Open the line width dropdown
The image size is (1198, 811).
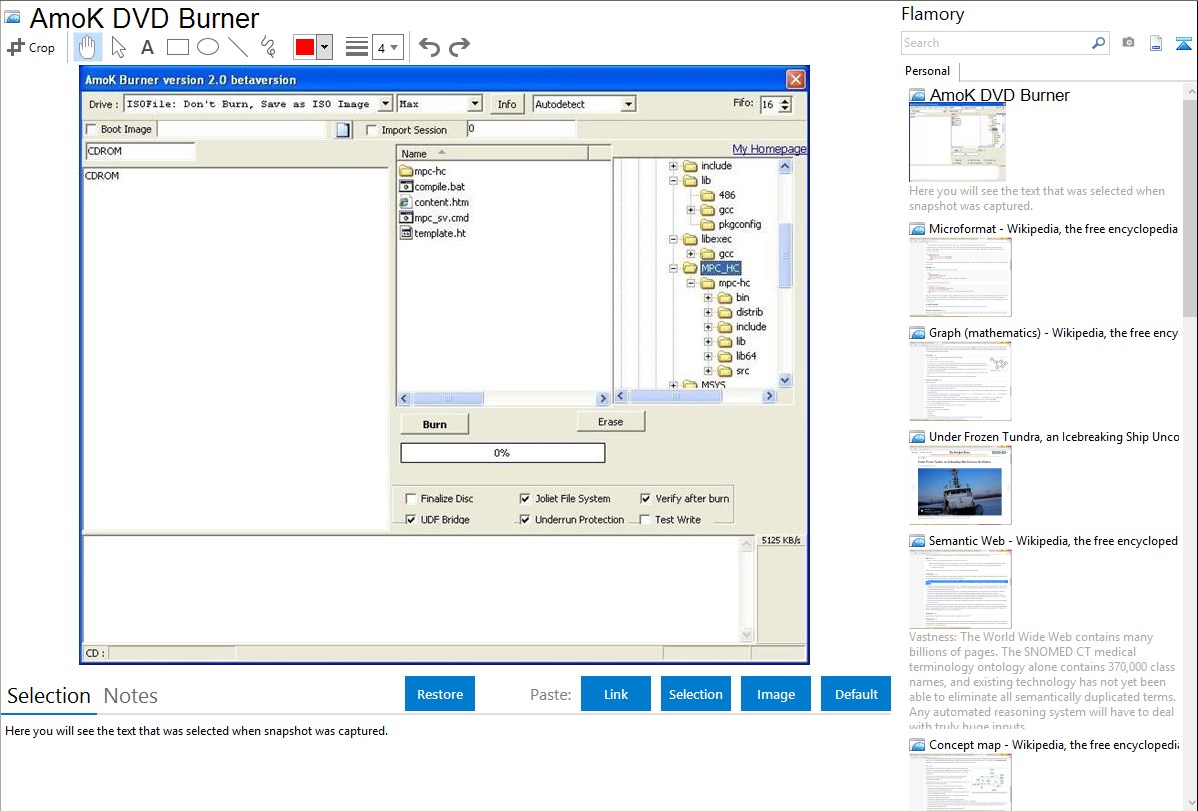coord(387,47)
